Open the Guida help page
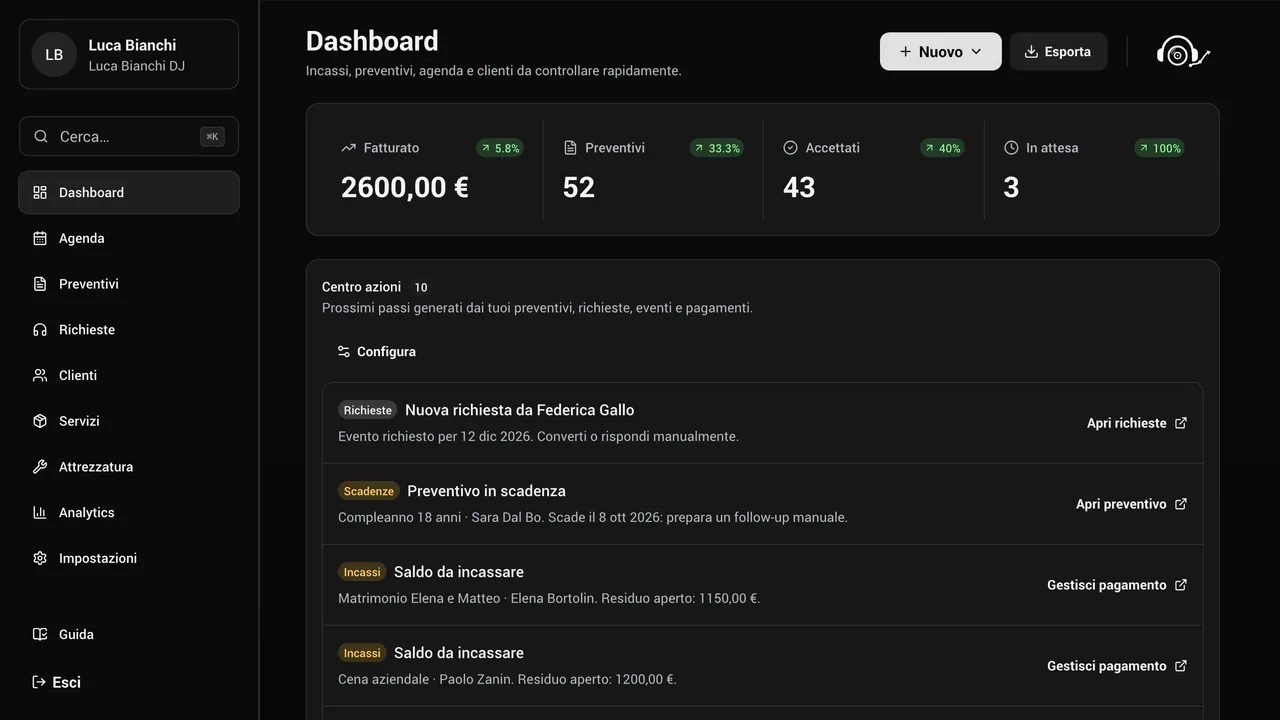The image size is (1280, 720). tap(129, 634)
